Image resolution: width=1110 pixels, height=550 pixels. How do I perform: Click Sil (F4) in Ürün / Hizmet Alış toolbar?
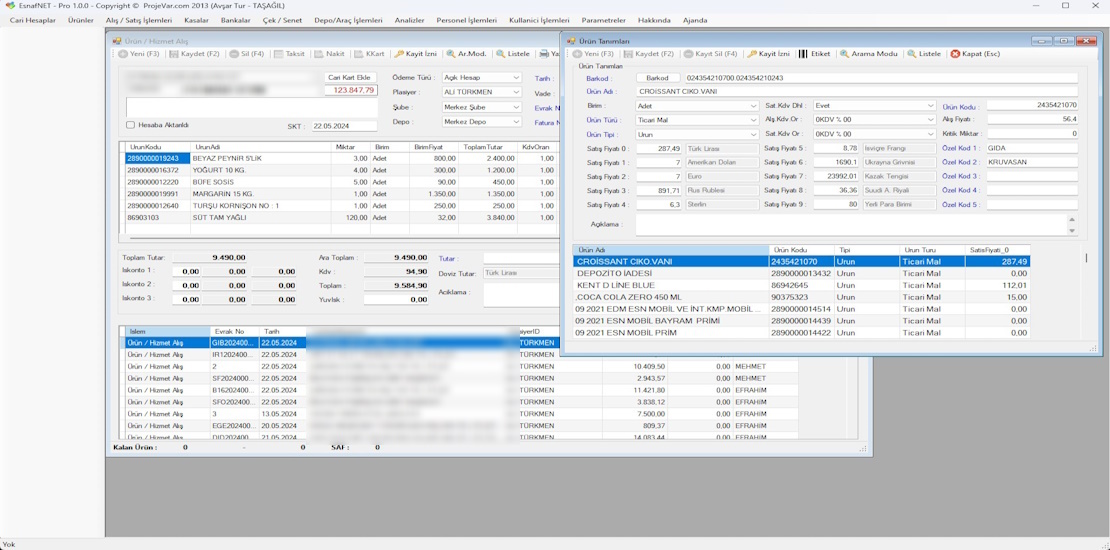247,54
